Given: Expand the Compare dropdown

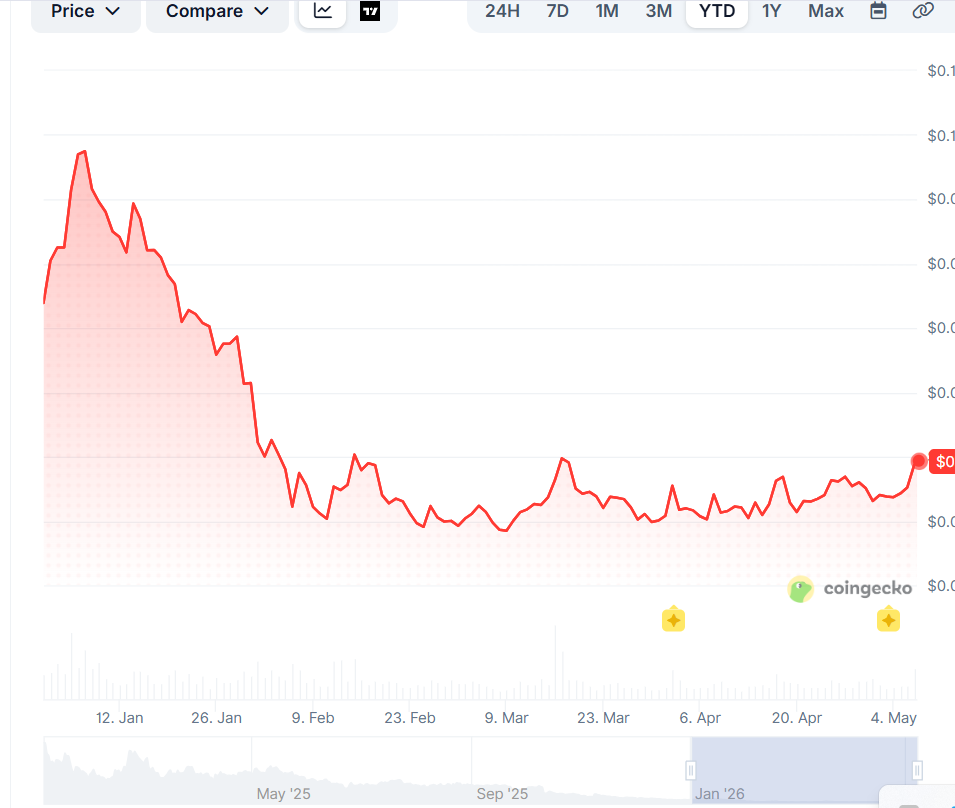Looking at the screenshot, I should pos(217,12).
